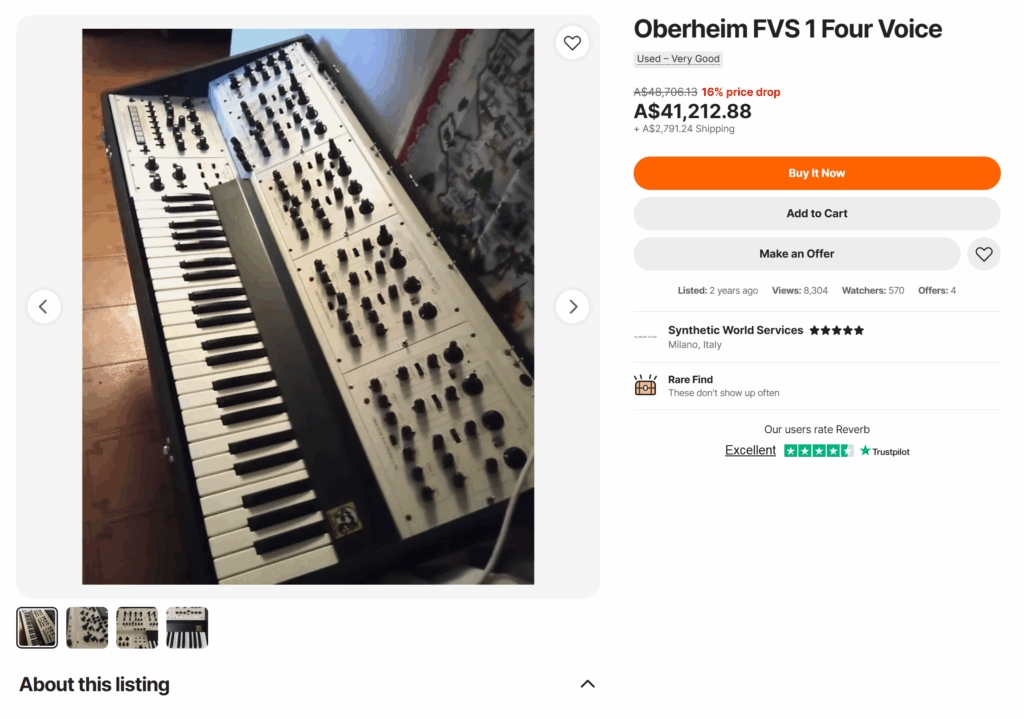This screenshot has height=719, width=1024.
Task: Select the third photo thumbnail
Action: pyautogui.click(x=137, y=628)
